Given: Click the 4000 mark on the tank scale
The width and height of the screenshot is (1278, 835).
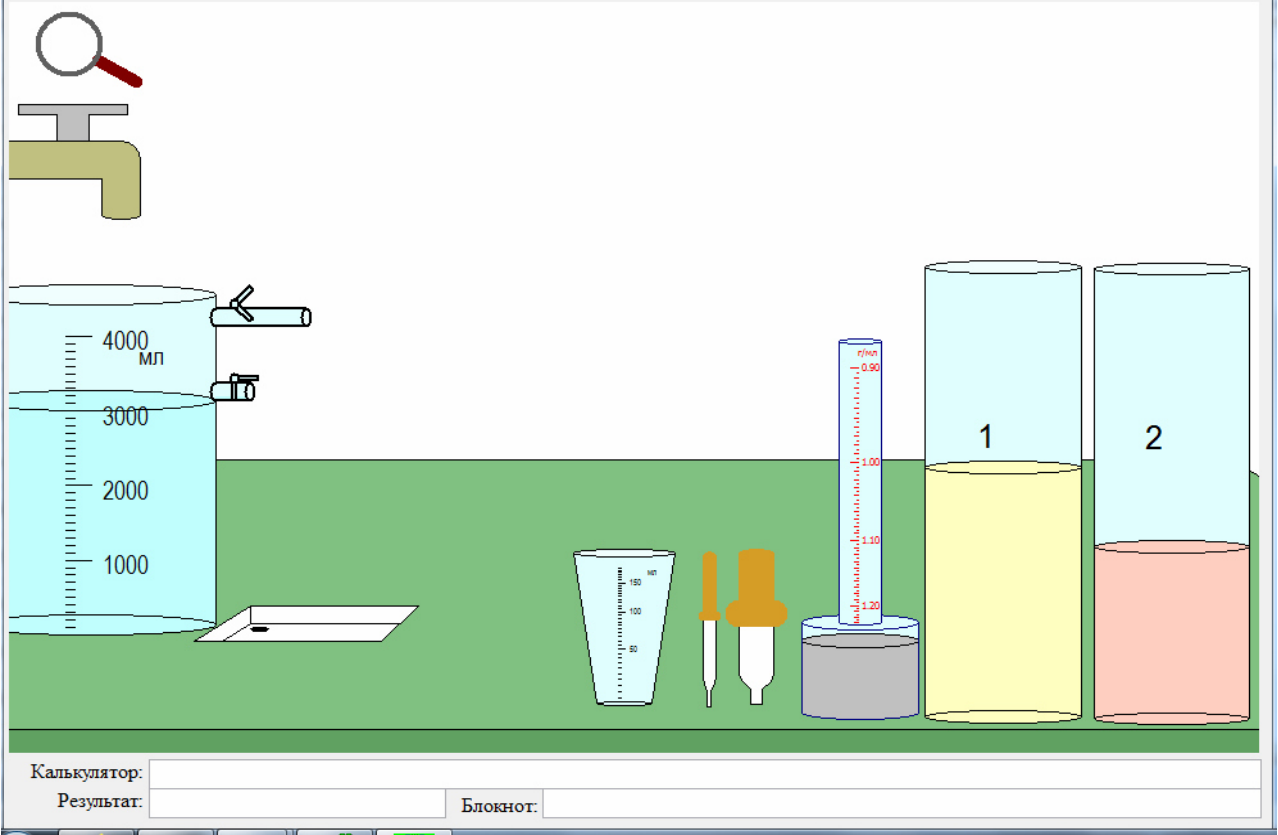Looking at the screenshot, I should (125, 340).
